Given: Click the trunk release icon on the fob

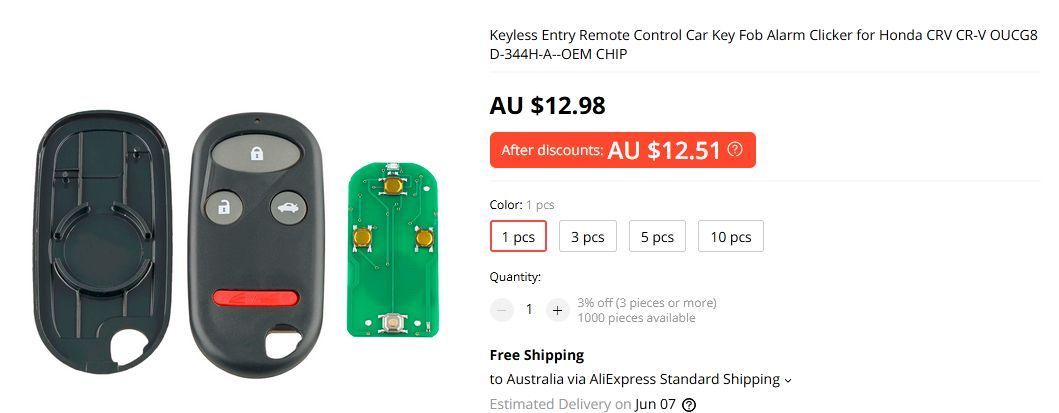Looking at the screenshot, I should point(288,206).
